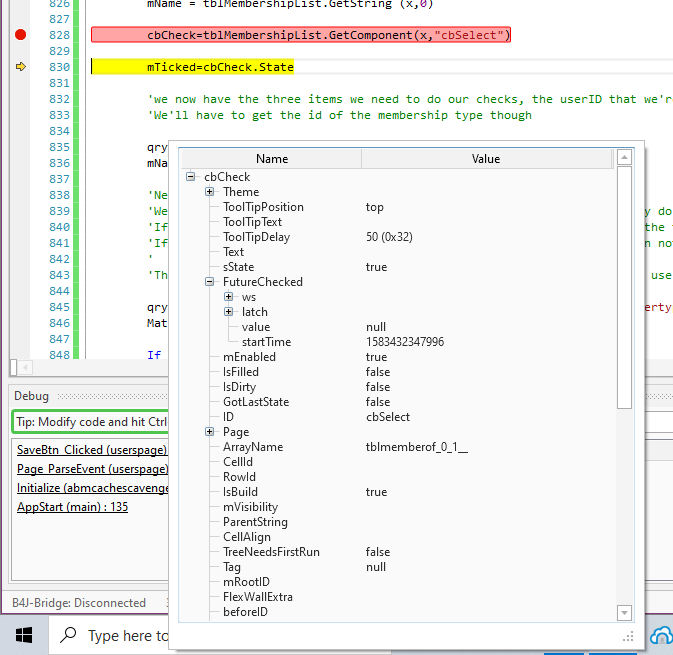
Task: Click the taskbar search magnifier icon
Action: point(68,634)
